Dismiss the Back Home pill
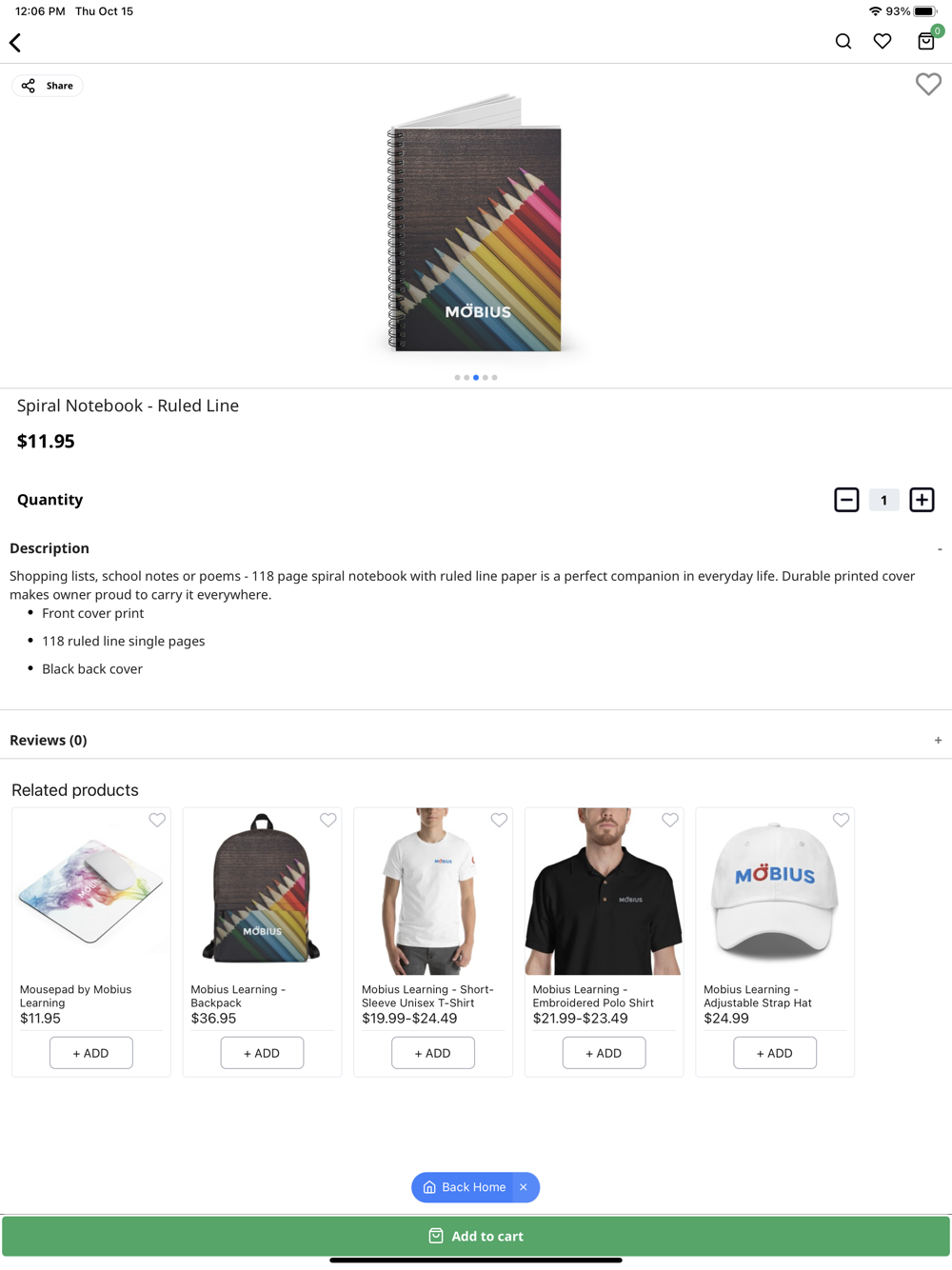 coord(524,1187)
